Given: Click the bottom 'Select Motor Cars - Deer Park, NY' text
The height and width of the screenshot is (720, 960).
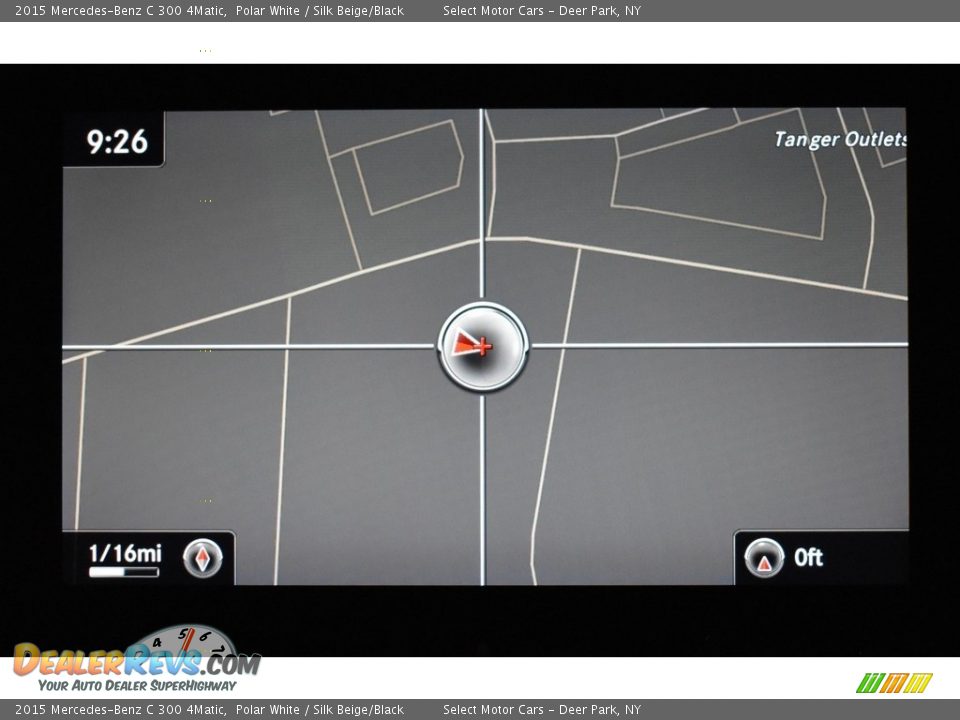Looking at the screenshot, I should pyautogui.click(x=542, y=710).
